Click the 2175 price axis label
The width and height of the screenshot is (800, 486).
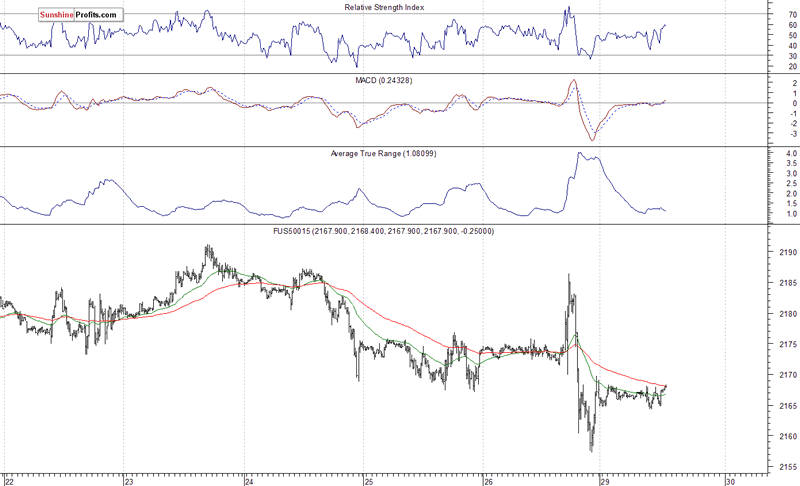(x=788, y=345)
